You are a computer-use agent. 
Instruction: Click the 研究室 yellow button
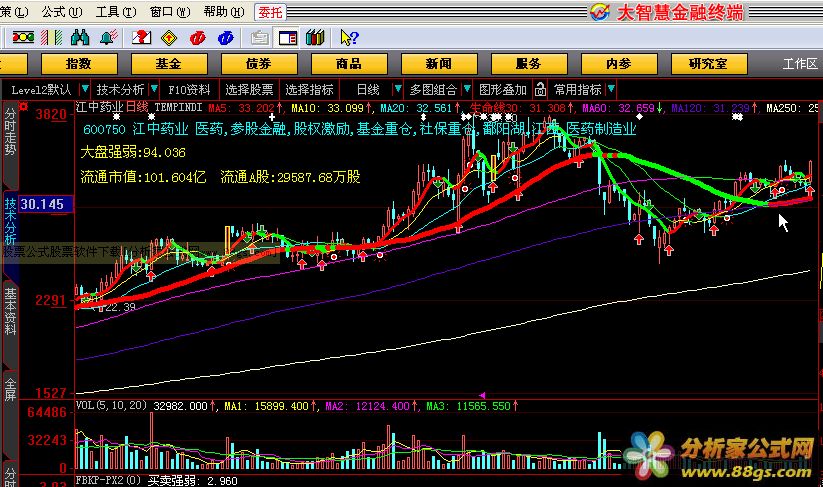coord(709,64)
